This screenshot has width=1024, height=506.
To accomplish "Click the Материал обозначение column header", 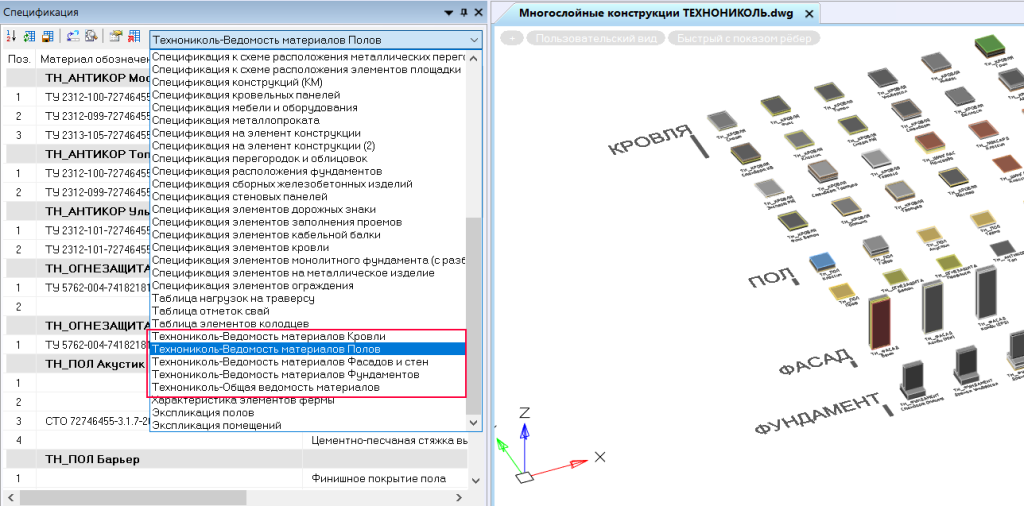I will tap(93, 59).
